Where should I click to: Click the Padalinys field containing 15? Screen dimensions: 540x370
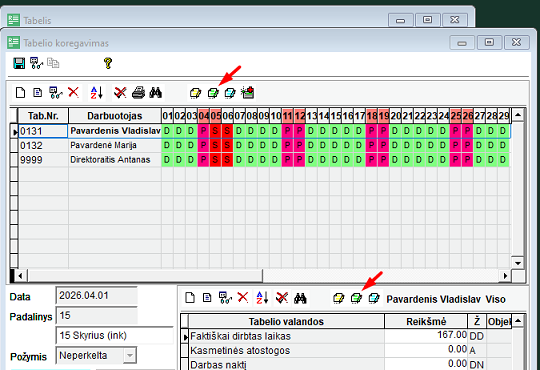coord(96,316)
